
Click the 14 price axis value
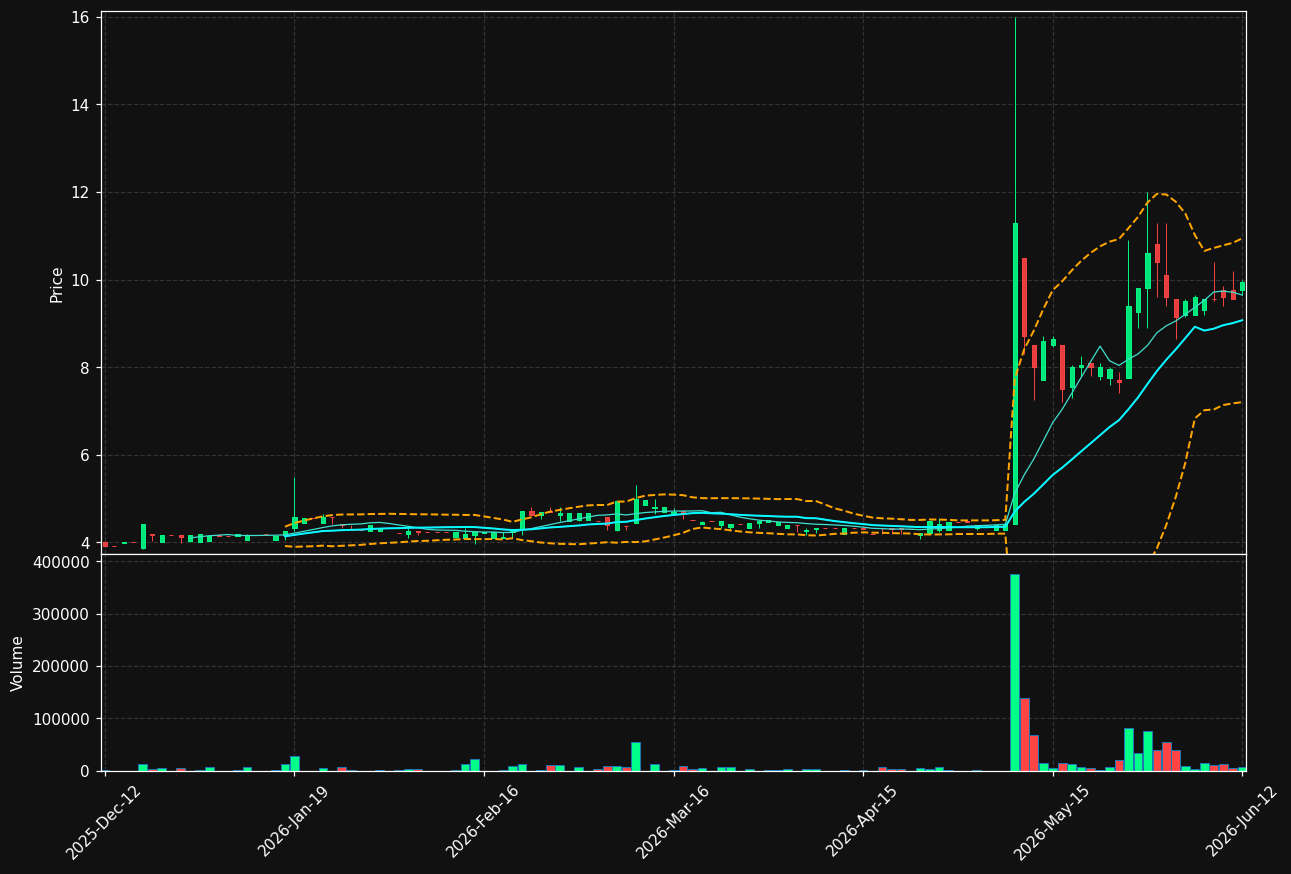point(81,105)
